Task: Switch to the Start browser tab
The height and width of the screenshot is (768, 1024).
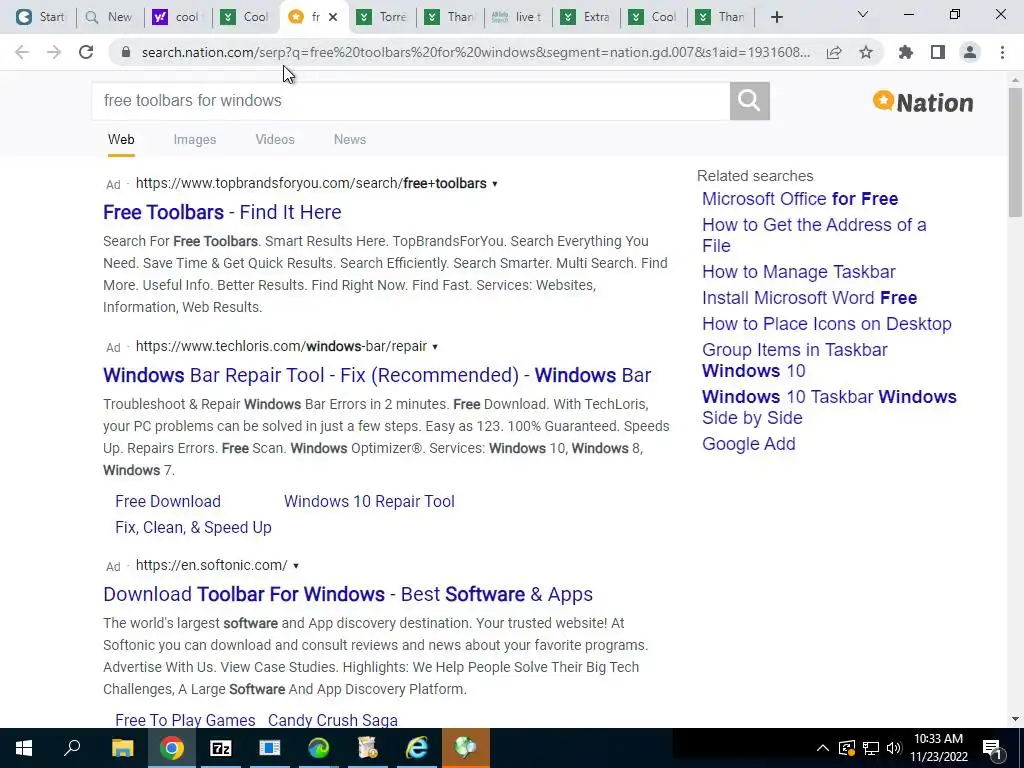Action: click(x=40, y=17)
